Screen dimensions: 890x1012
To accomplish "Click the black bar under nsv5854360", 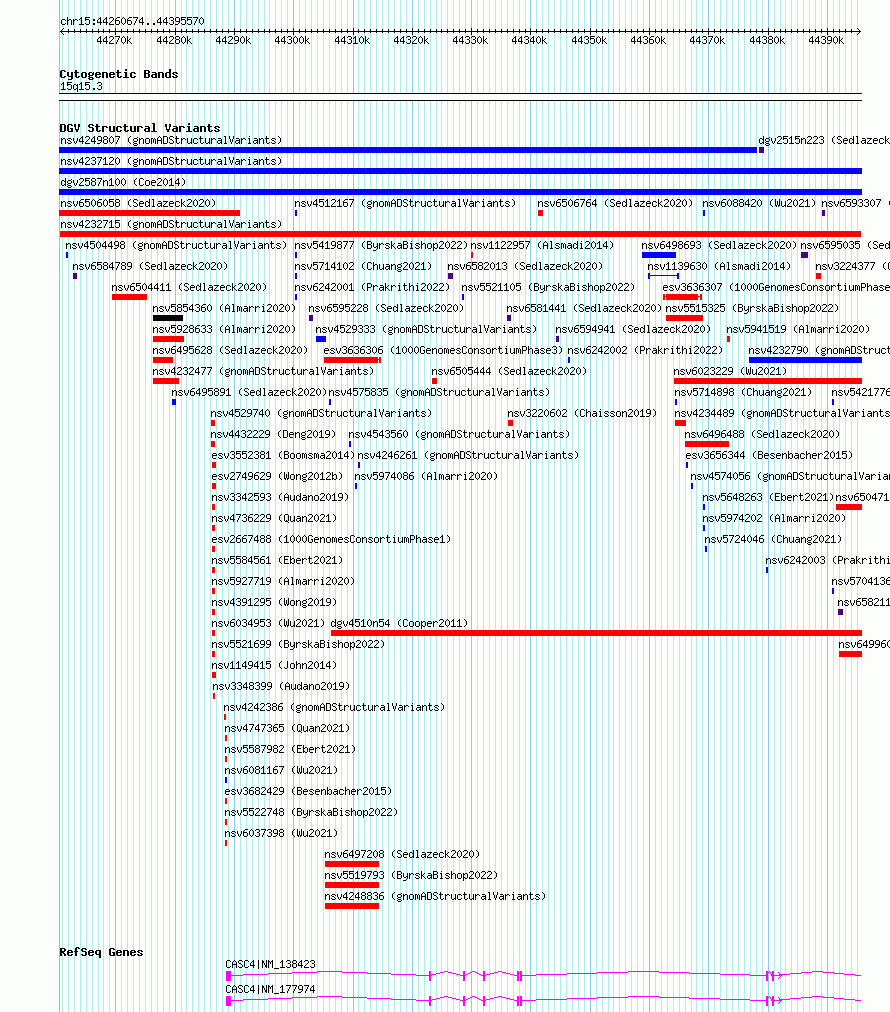I will point(168,318).
